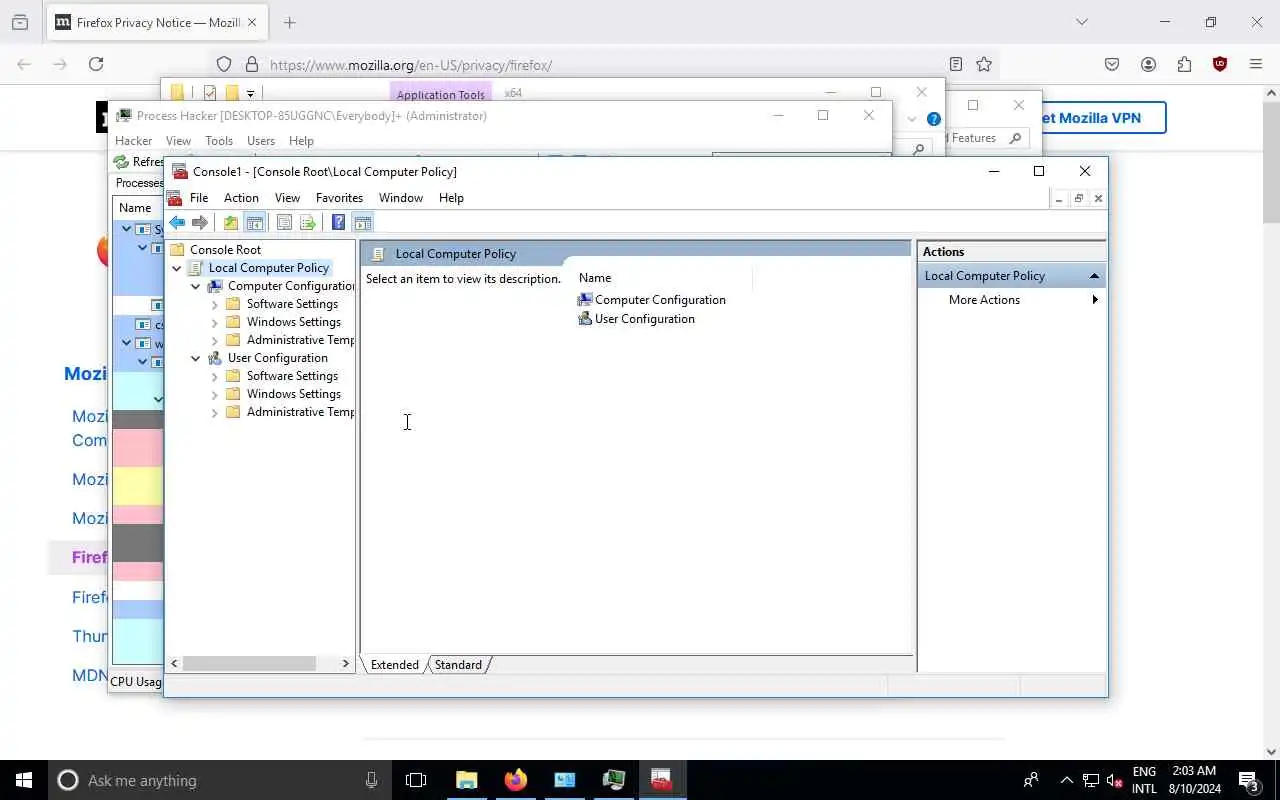The width and height of the screenshot is (1280, 800).
Task: Select User Configuration in the Name list
Action: [x=636, y=319]
